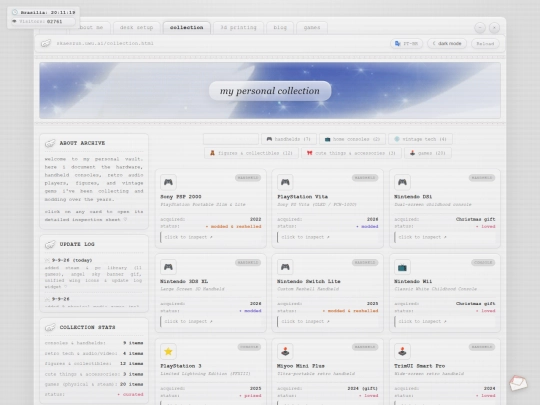540x405 pixels.
Task: Toggle dark mode
Action: tap(447, 43)
